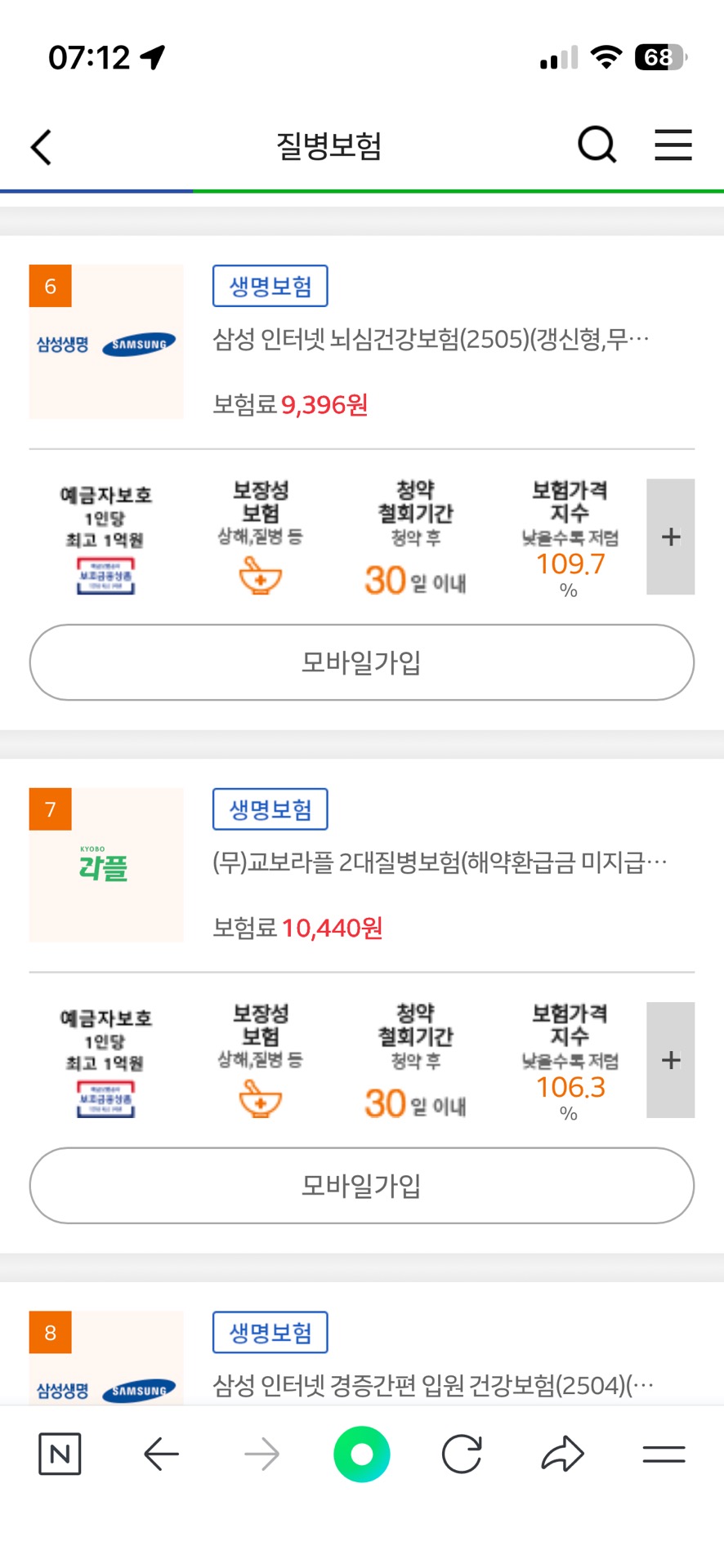Tap the Samsung Life logo thumbnail on item 6
The width and height of the screenshot is (724, 1568).
coord(106,343)
